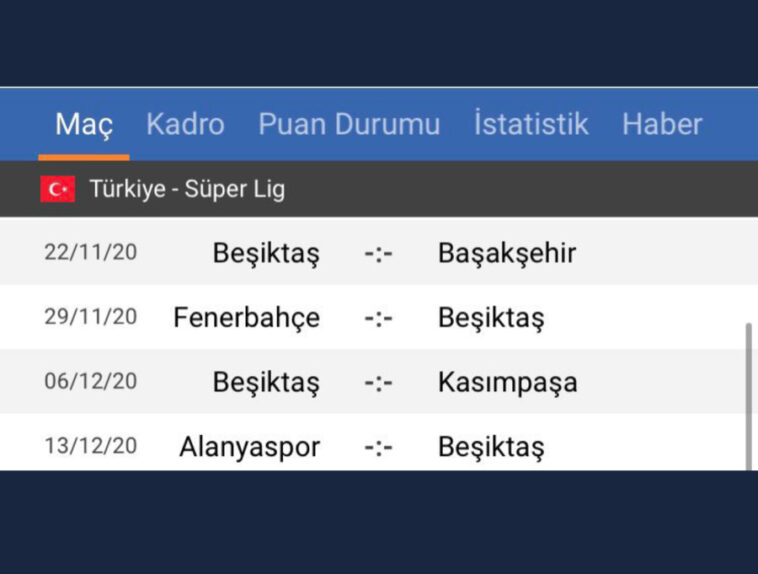Open the Puan Durumu tab
Viewport: 758px width, 574px height.
[x=349, y=124]
